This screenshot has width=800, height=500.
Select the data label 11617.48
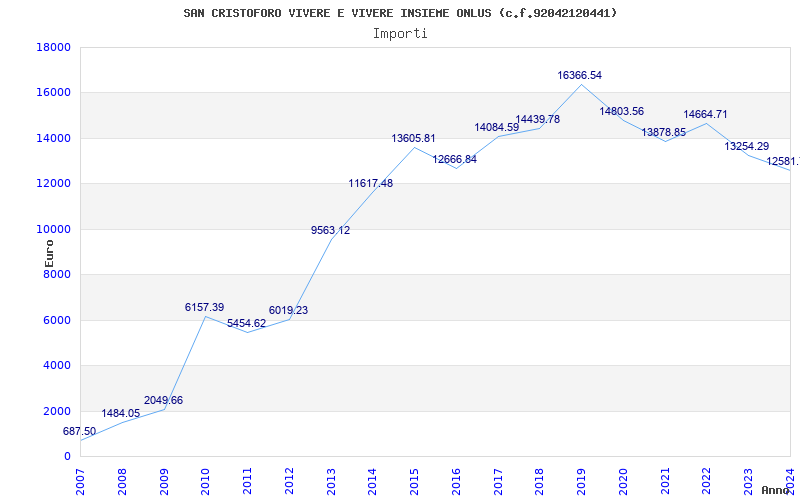[371, 184]
